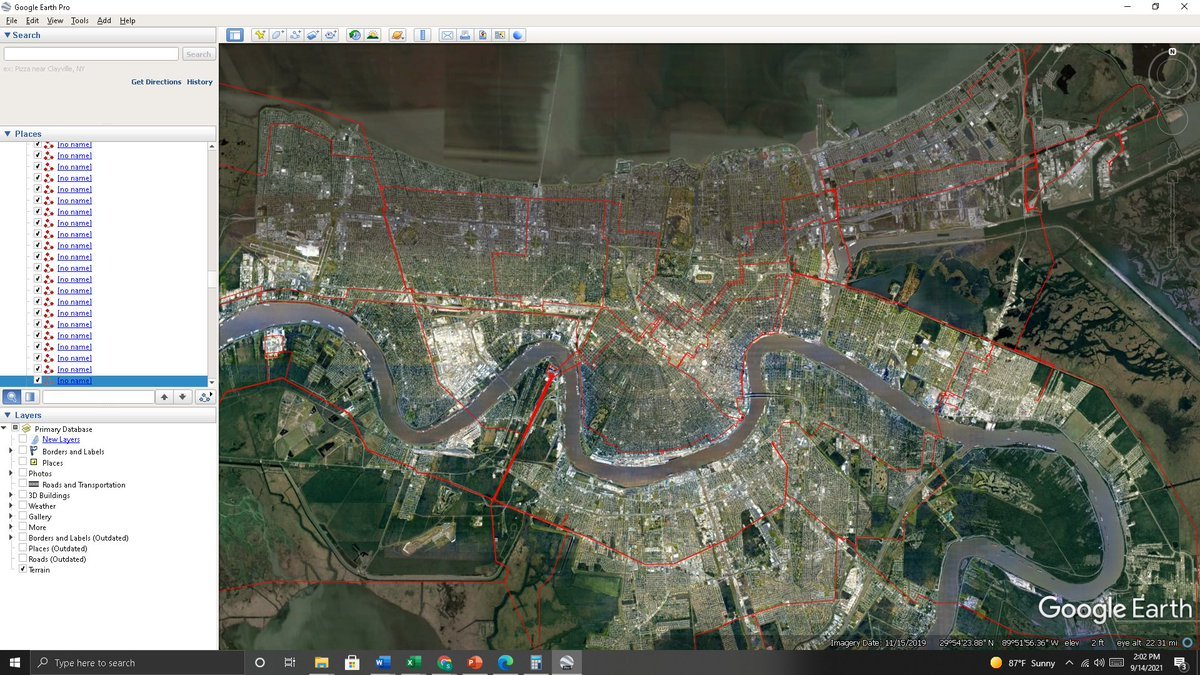This screenshot has width=1200, height=675.
Task: Add a new placemark from the toolbar
Action: tap(260, 35)
